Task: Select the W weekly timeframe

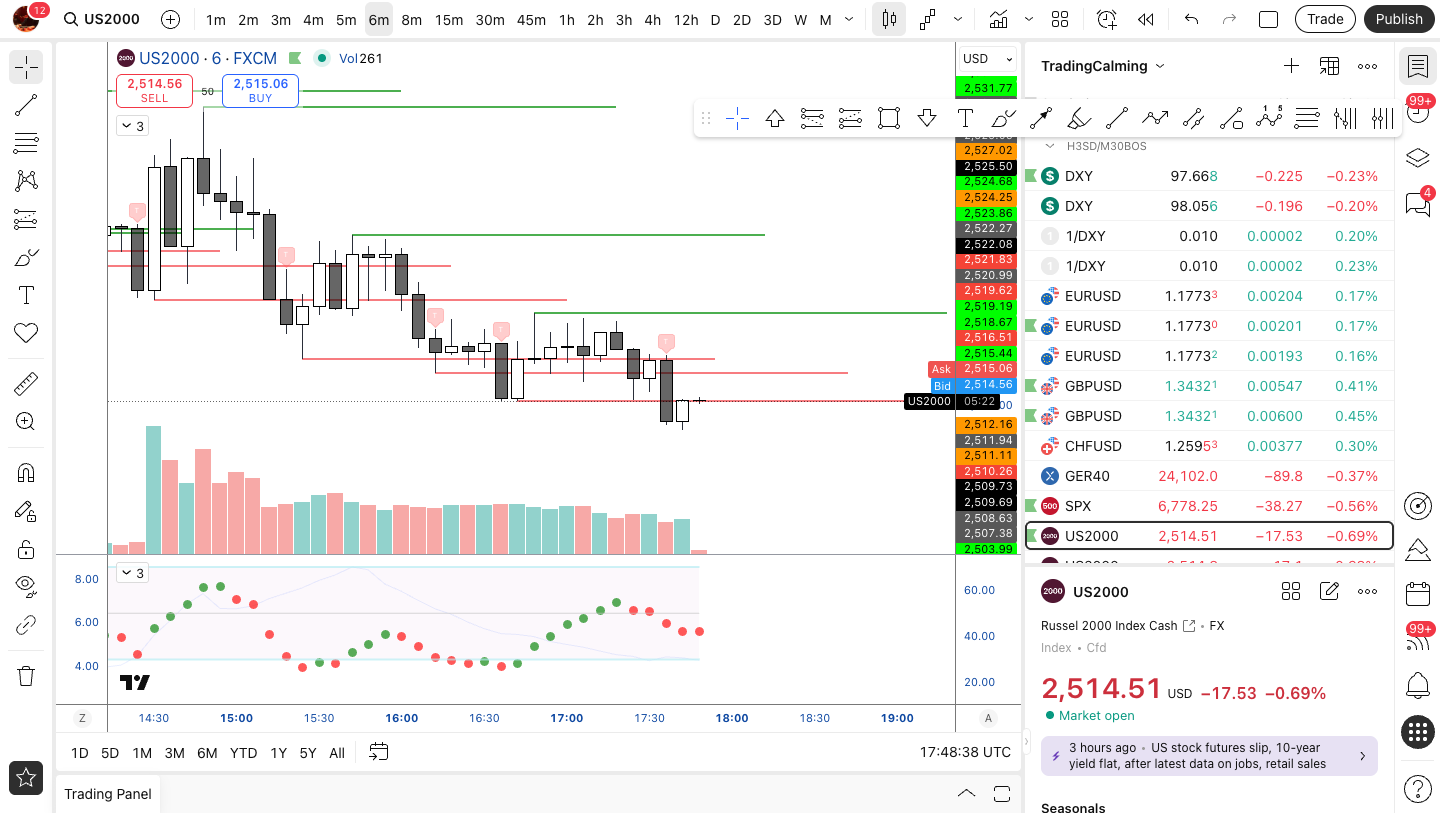Action: [x=801, y=19]
